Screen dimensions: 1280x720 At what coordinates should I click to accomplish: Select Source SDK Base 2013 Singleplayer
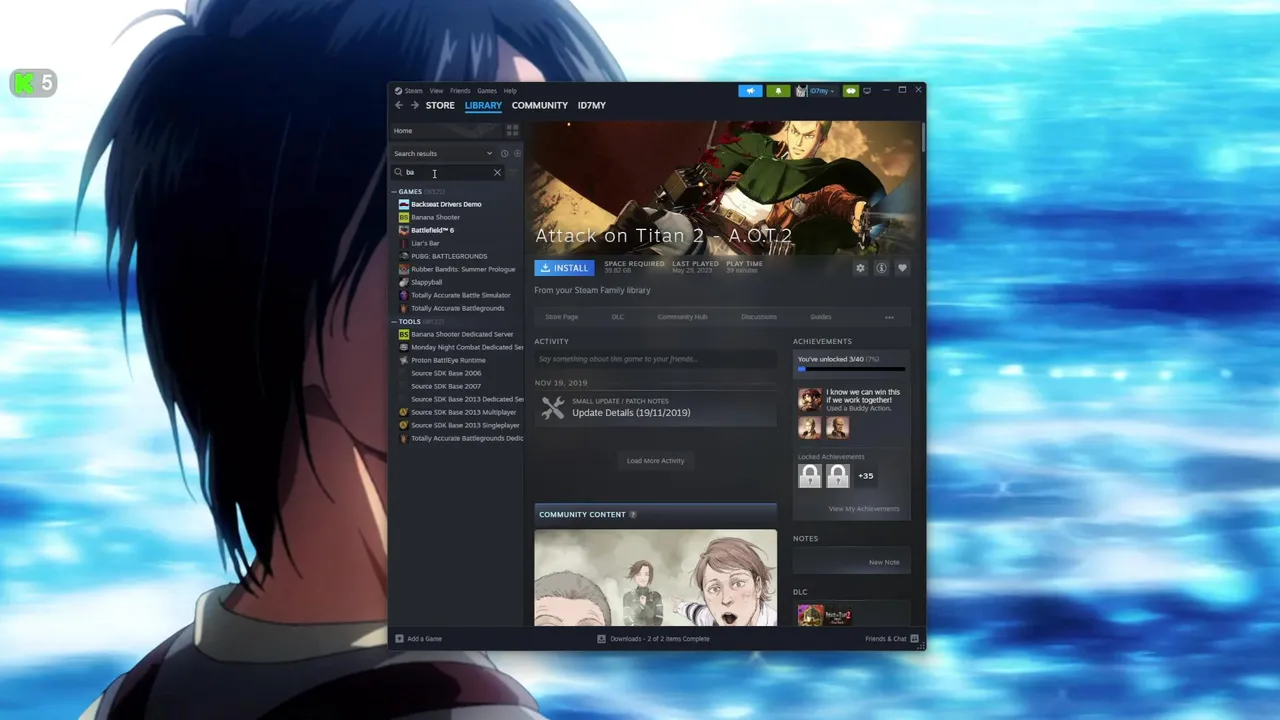tap(465, 425)
